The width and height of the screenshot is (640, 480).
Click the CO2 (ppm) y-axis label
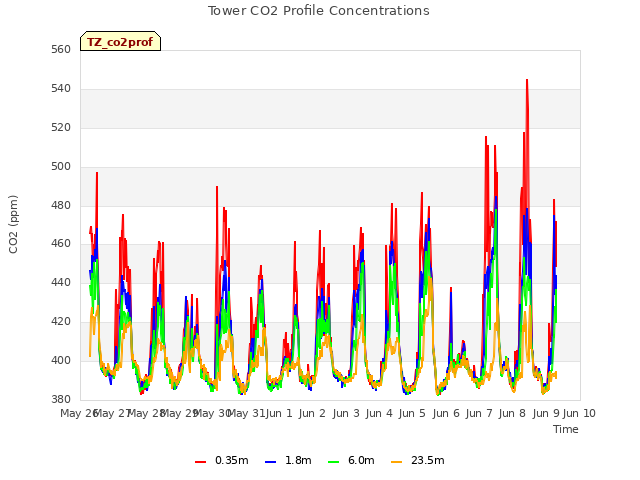(13, 224)
